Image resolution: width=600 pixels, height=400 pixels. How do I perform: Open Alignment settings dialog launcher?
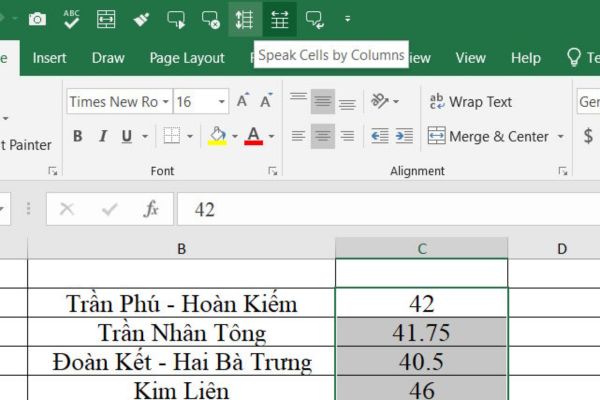point(562,171)
